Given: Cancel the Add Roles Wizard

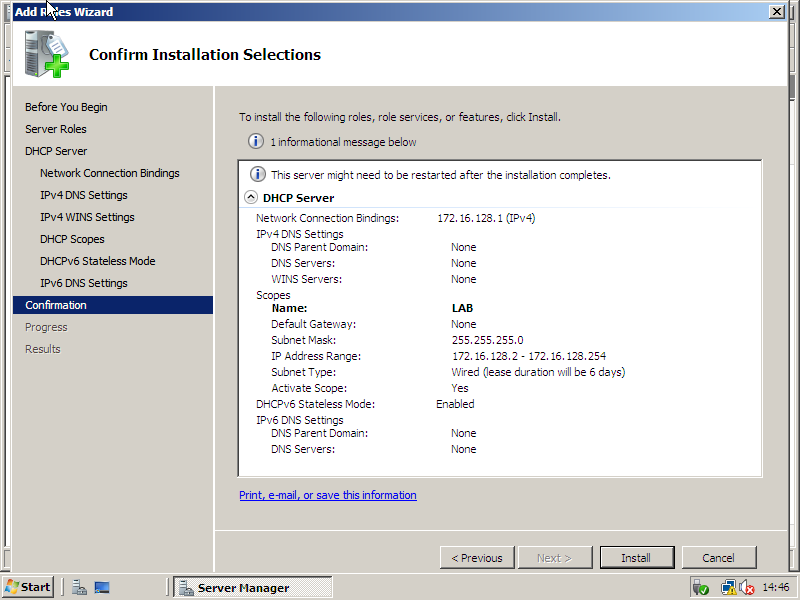Looking at the screenshot, I should (718, 558).
